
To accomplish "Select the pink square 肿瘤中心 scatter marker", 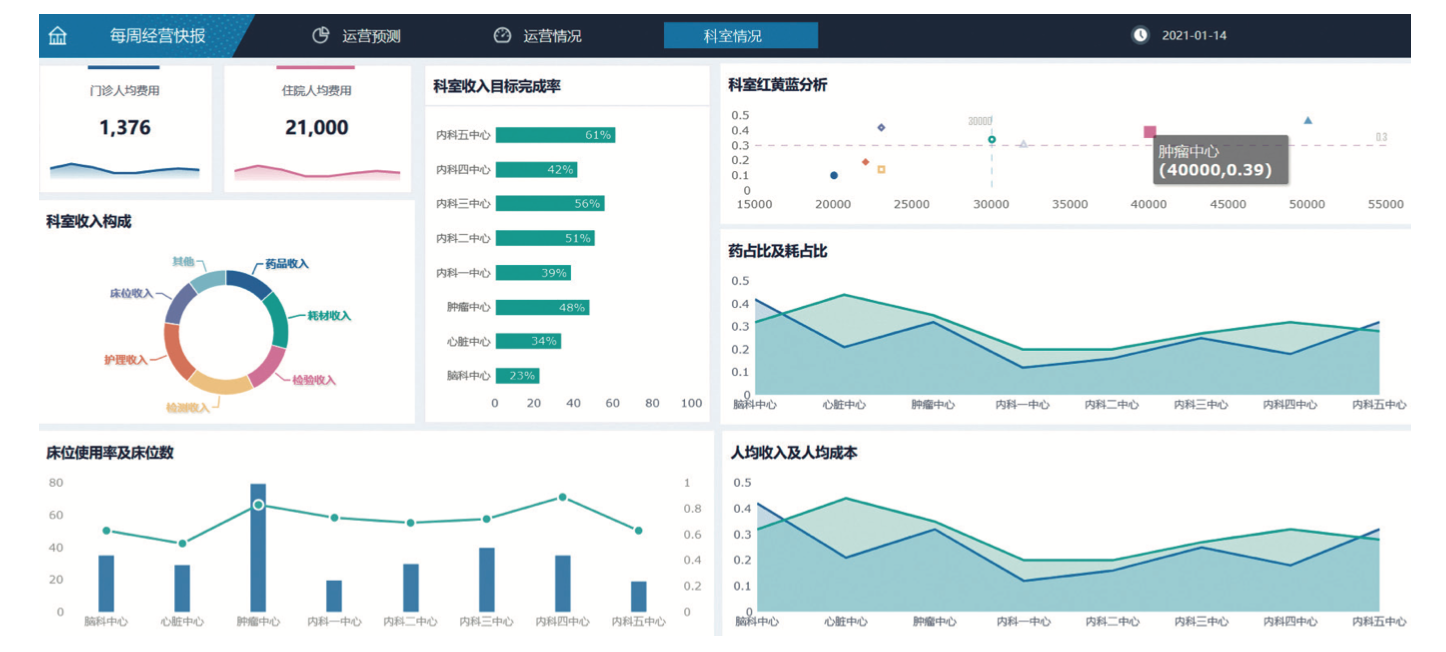I will tap(1150, 131).
